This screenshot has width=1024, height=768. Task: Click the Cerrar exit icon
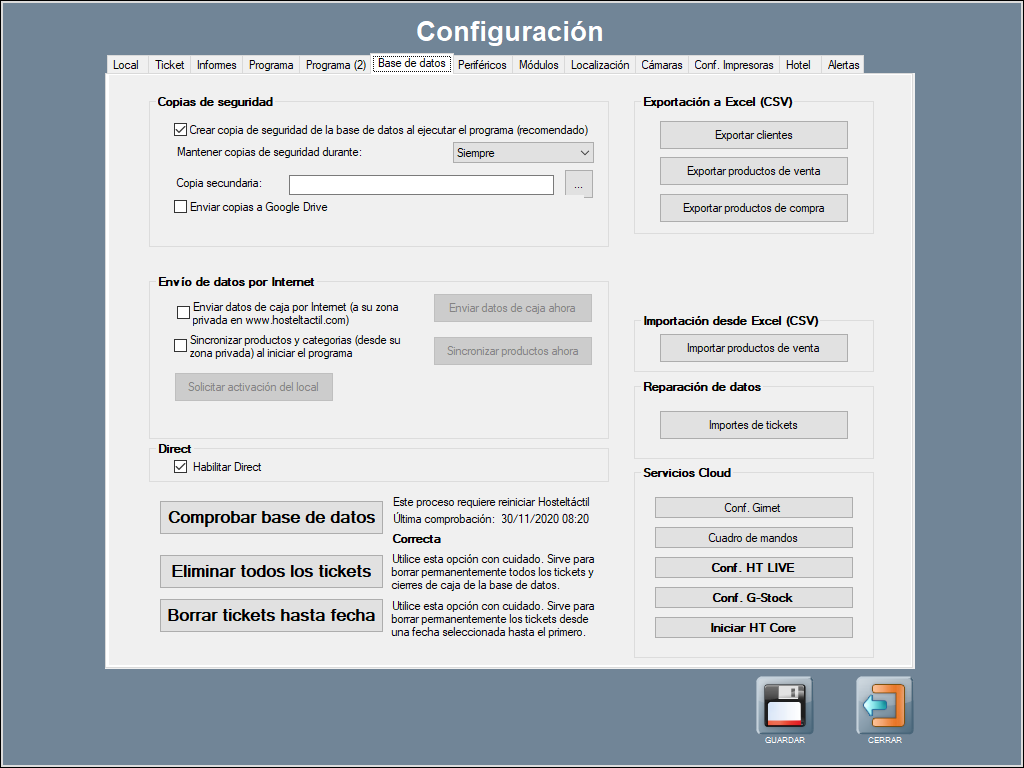coord(884,706)
